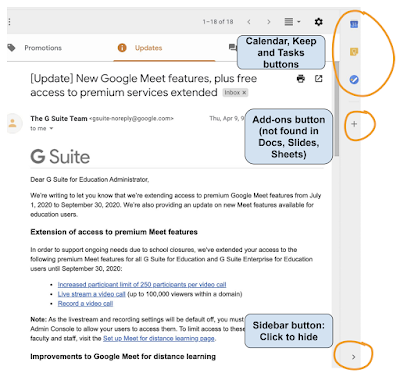The width and height of the screenshot is (400, 373).
Task: Click the more options vertical dots
Action: [9, 22]
